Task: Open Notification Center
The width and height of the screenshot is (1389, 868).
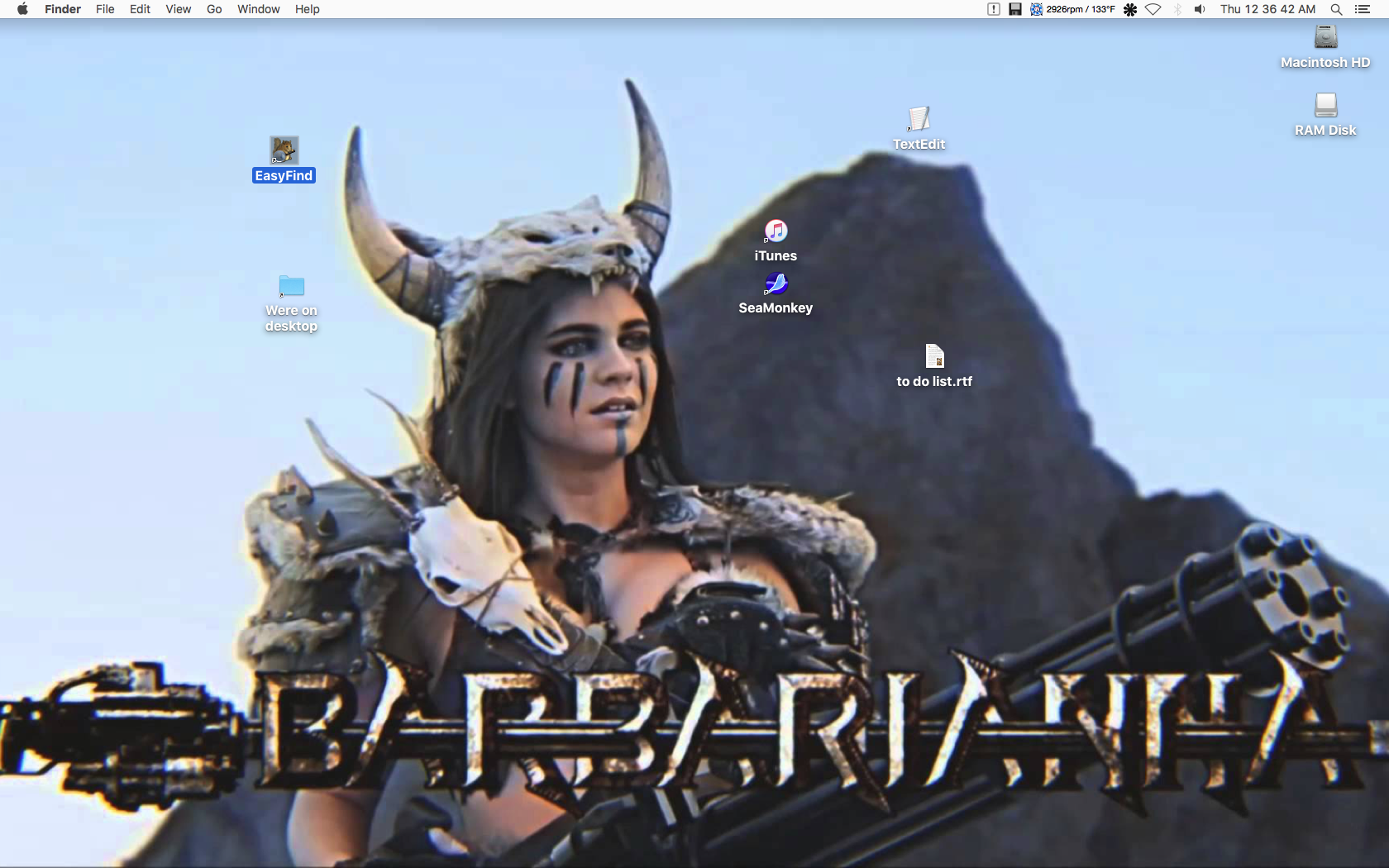Action: tap(1363, 9)
